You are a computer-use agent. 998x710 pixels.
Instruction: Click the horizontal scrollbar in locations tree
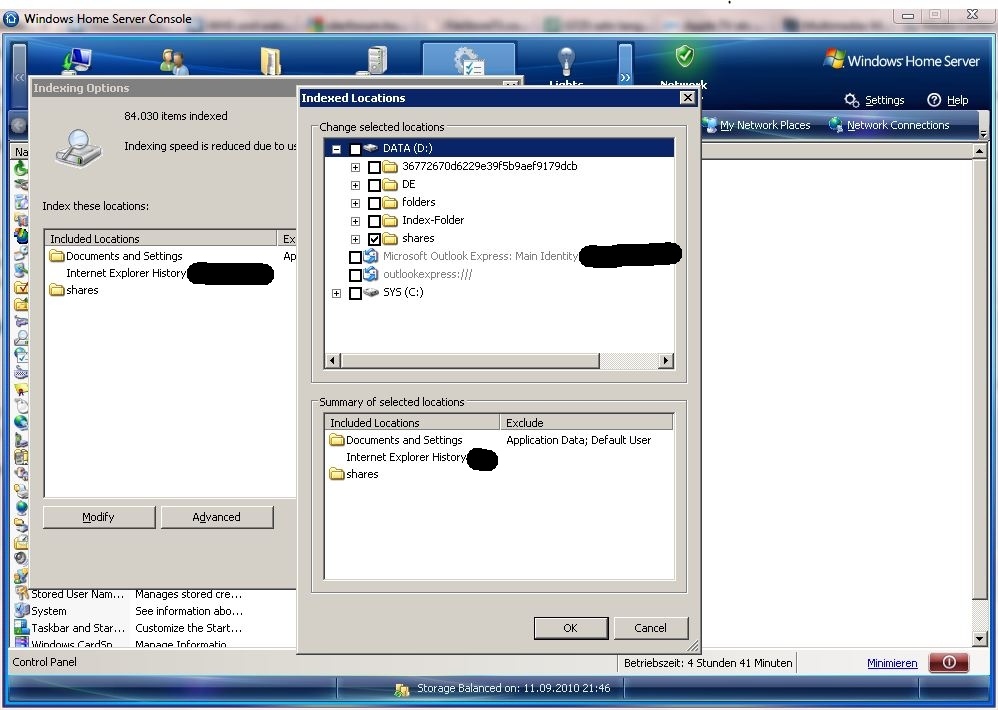(x=470, y=360)
